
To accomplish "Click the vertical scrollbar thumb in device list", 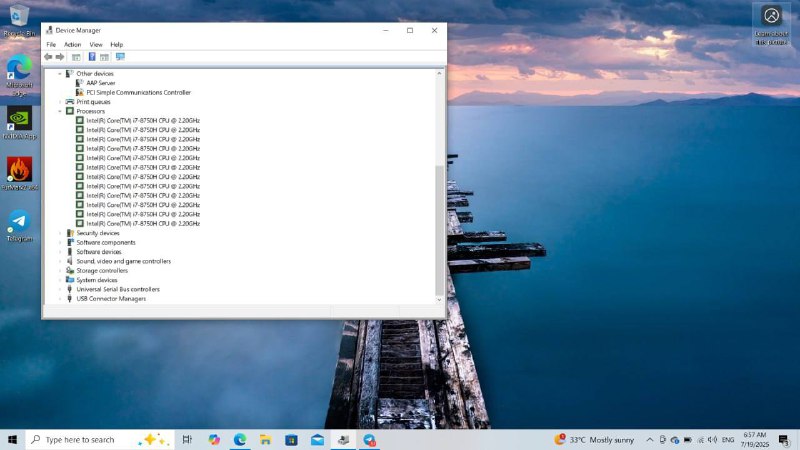I will tap(439, 231).
